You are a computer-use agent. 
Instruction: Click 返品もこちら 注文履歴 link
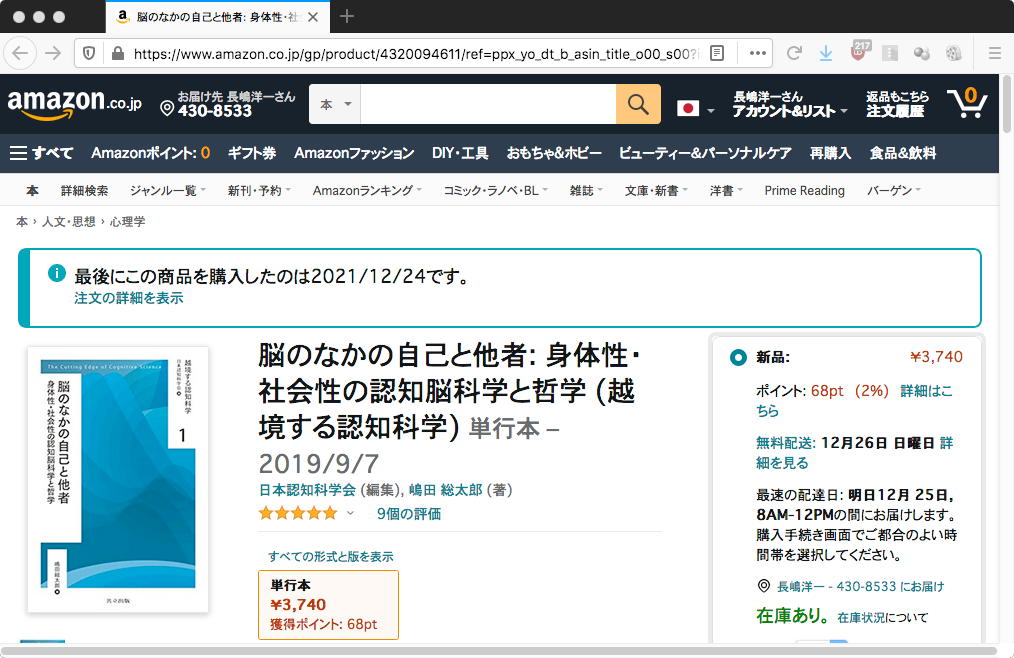click(x=898, y=104)
